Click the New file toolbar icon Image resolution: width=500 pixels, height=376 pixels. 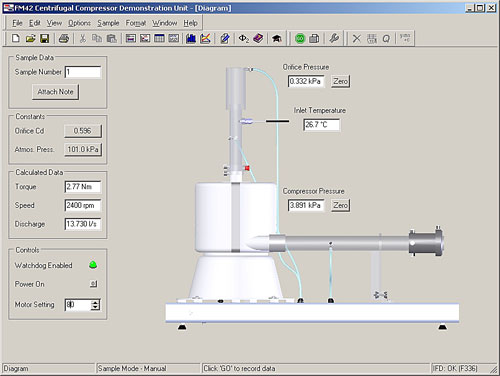click(15, 39)
